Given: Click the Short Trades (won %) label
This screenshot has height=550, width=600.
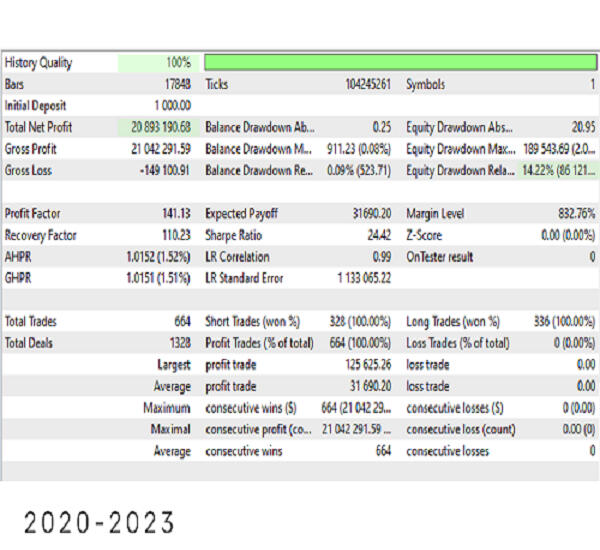Looking at the screenshot, I should [250, 322].
